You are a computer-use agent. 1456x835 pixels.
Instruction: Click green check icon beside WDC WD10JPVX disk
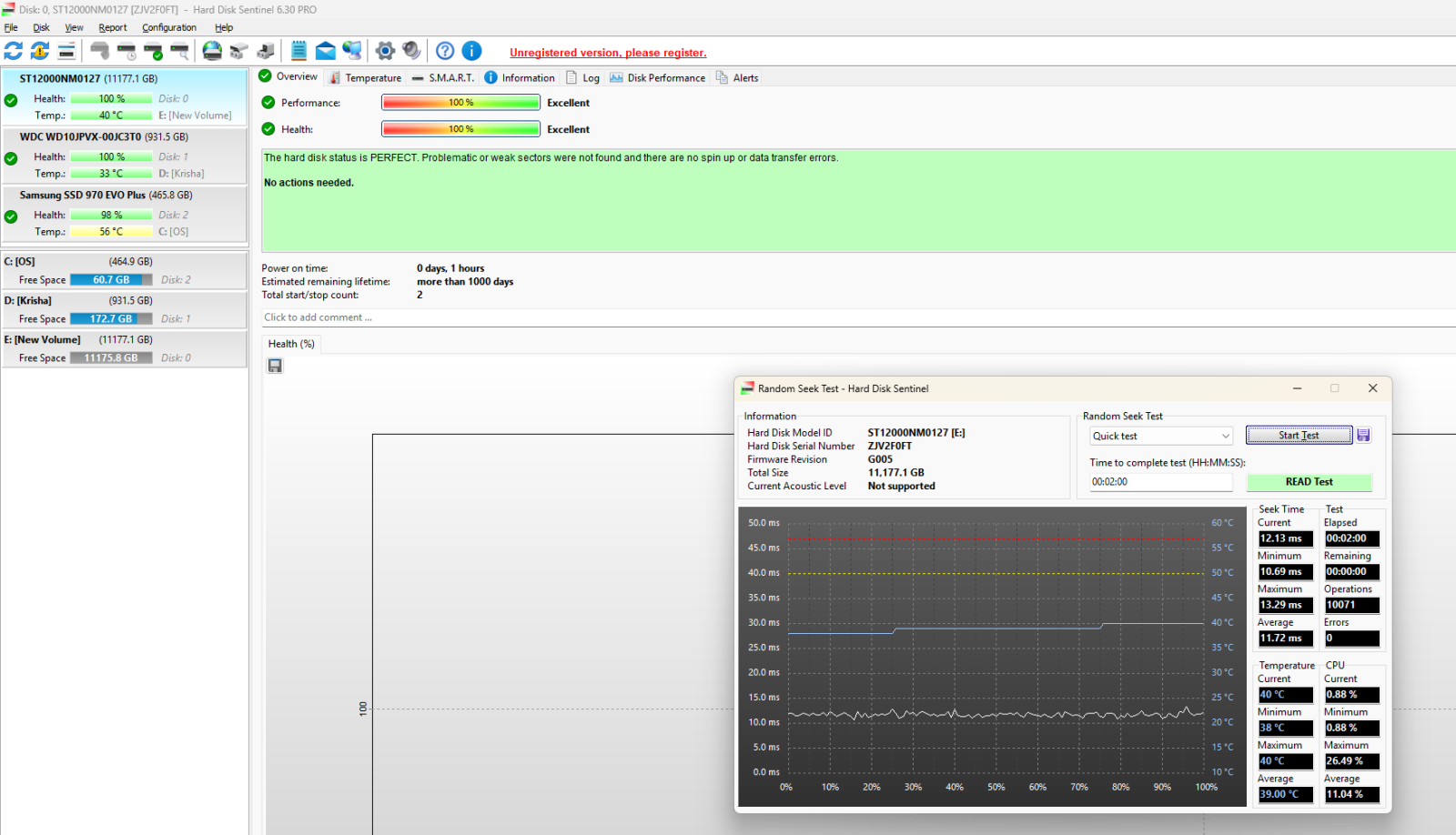tap(11, 158)
